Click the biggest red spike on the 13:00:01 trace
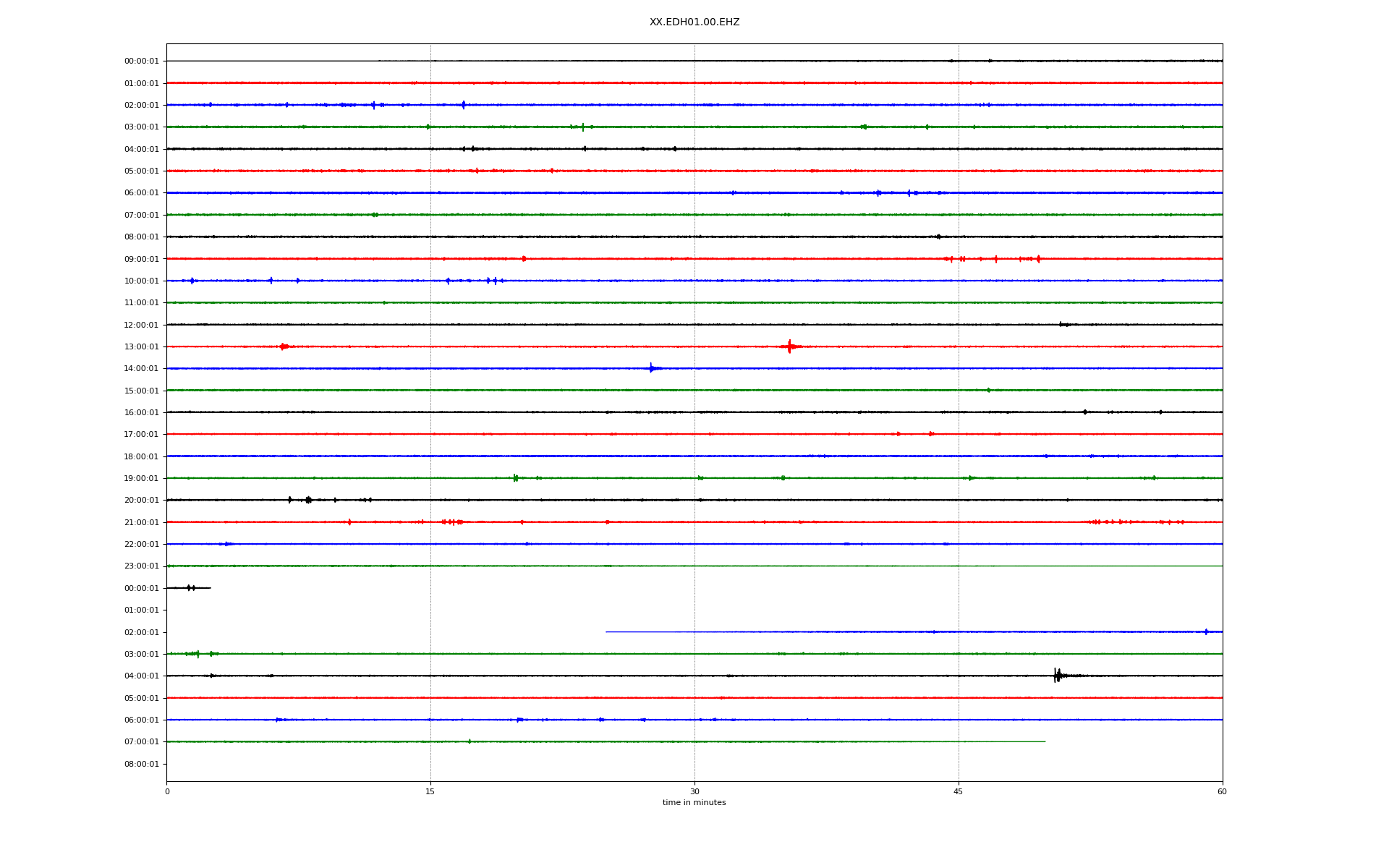This screenshot has width=1389, height=868. 789,346
